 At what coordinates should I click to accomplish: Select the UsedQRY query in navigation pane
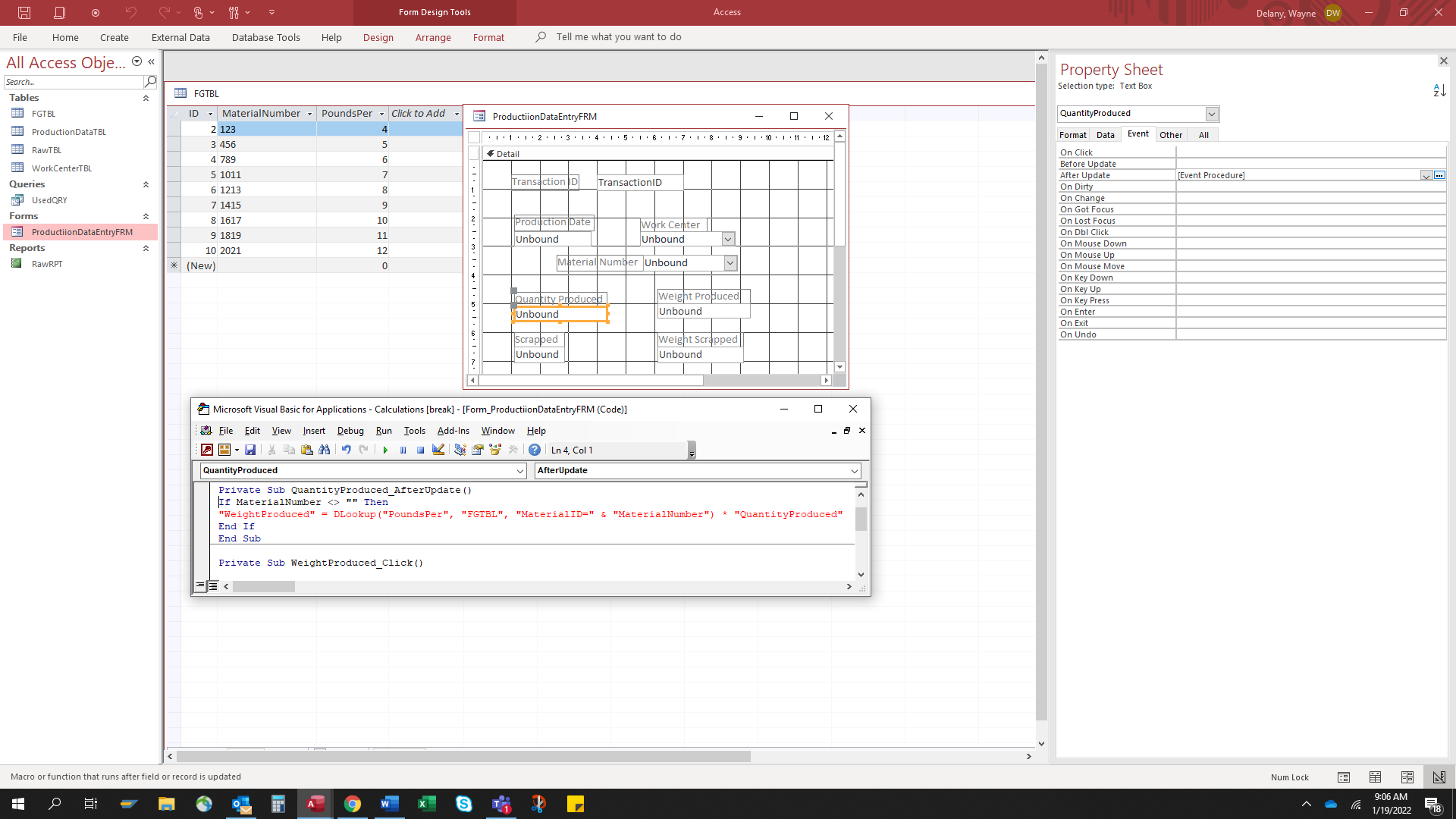click(x=49, y=199)
